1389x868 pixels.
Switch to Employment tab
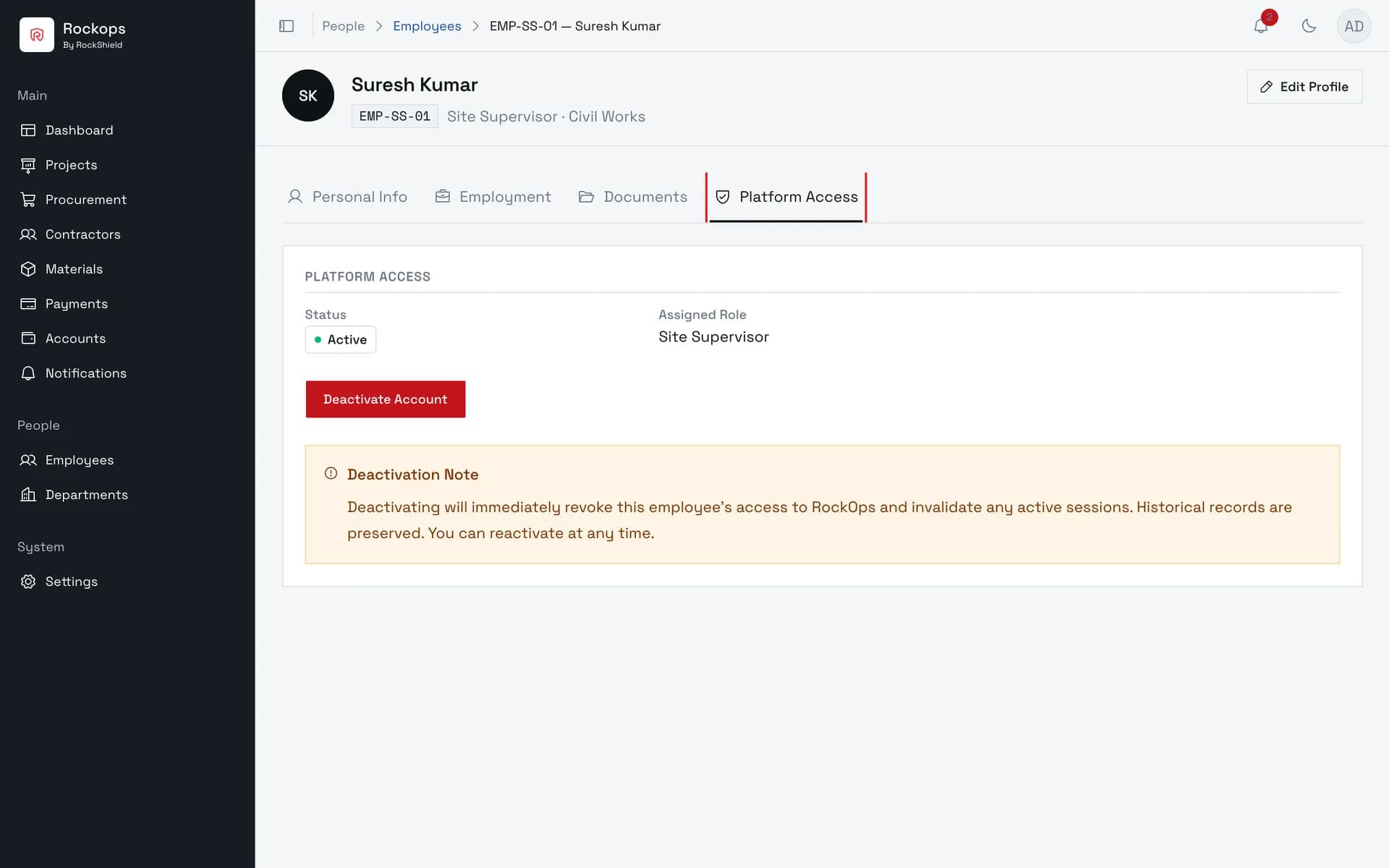(493, 197)
